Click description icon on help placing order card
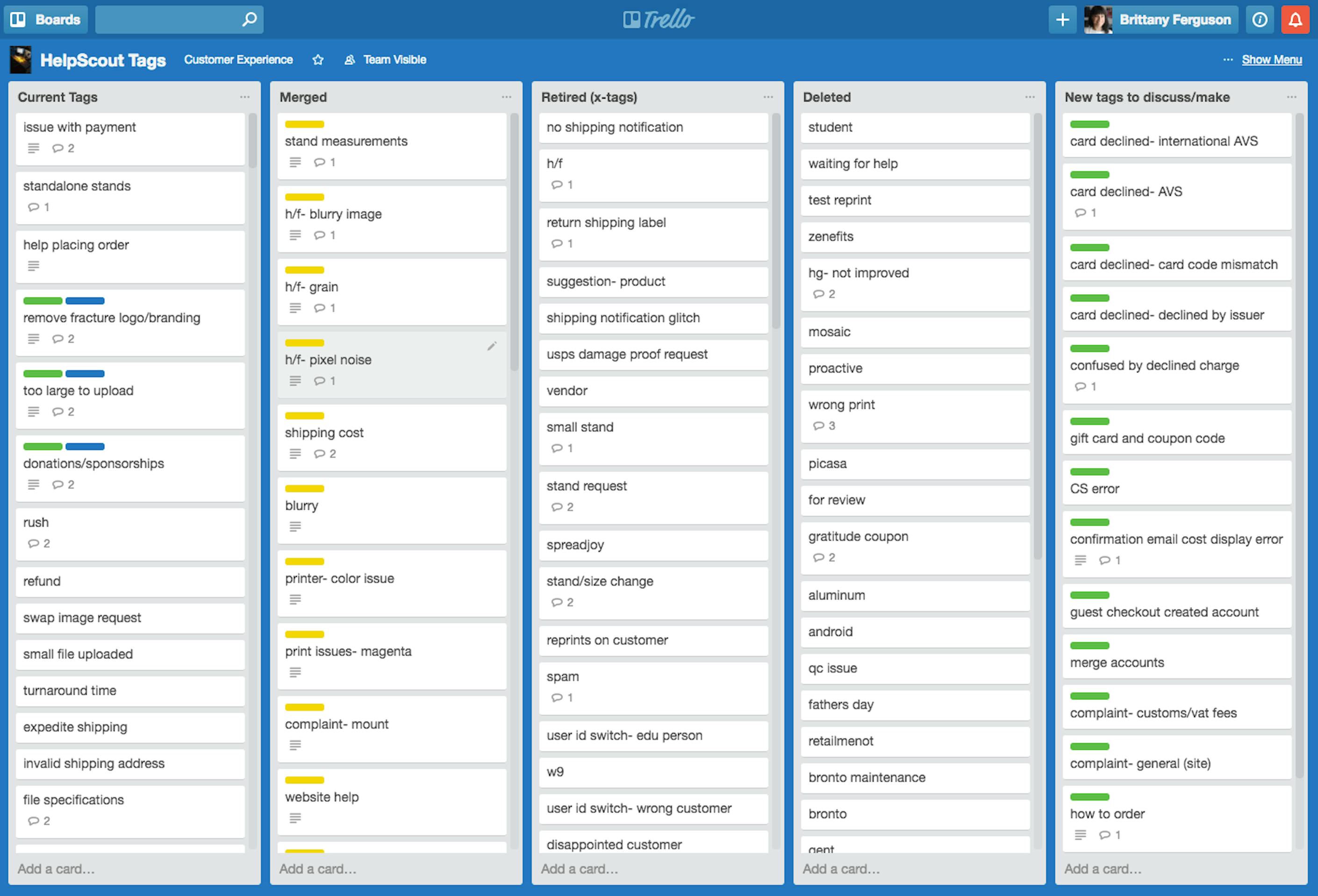Image resolution: width=1318 pixels, height=896 pixels. [x=34, y=266]
